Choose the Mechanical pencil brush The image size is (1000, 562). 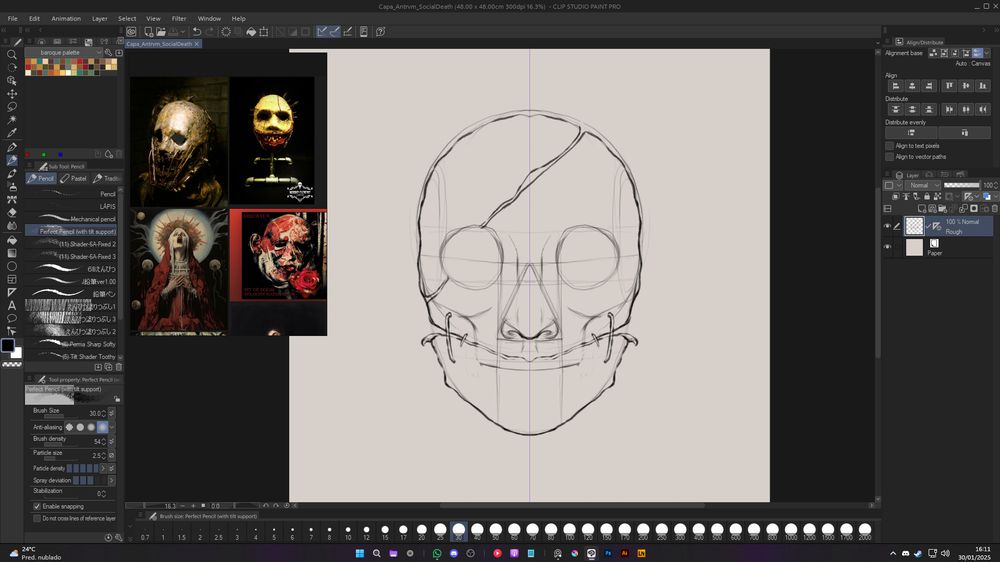(92, 219)
